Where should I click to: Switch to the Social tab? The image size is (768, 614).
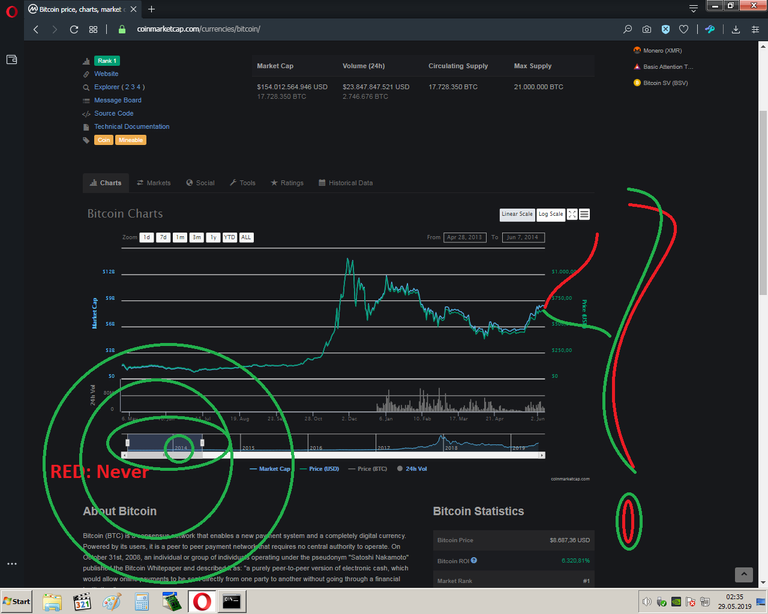(200, 183)
